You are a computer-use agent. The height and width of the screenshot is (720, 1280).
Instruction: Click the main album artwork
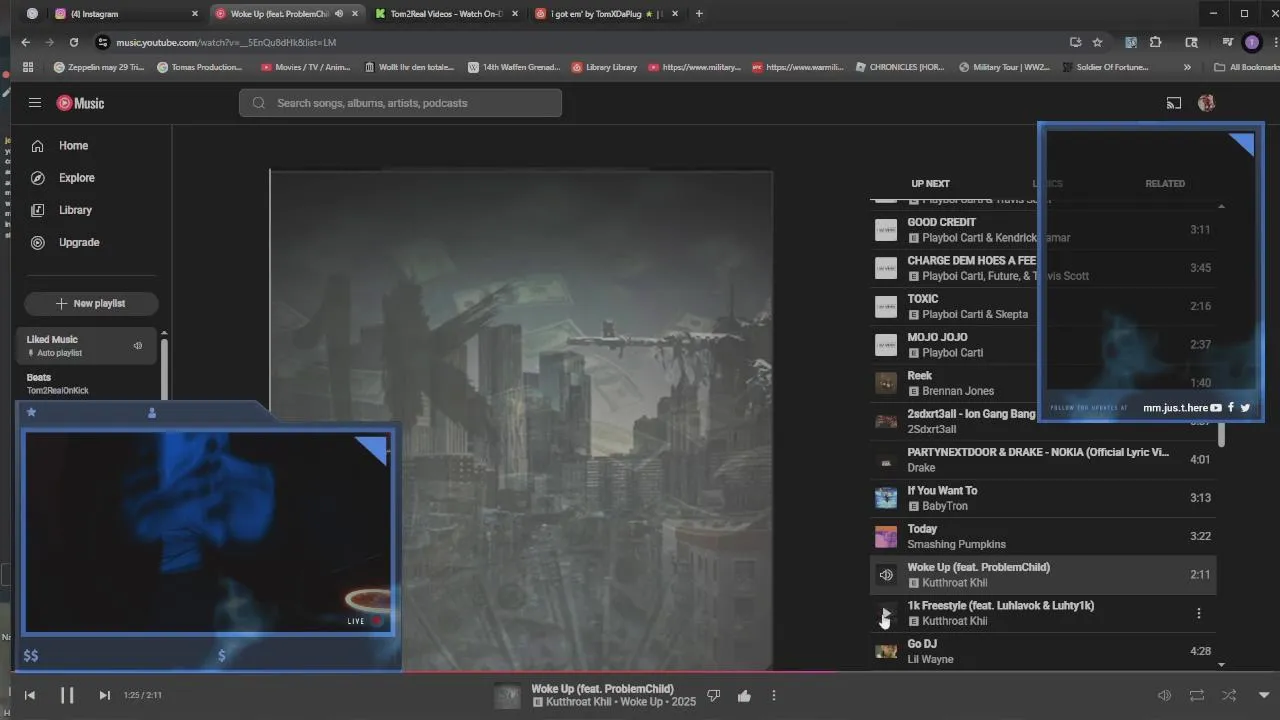[521, 420]
